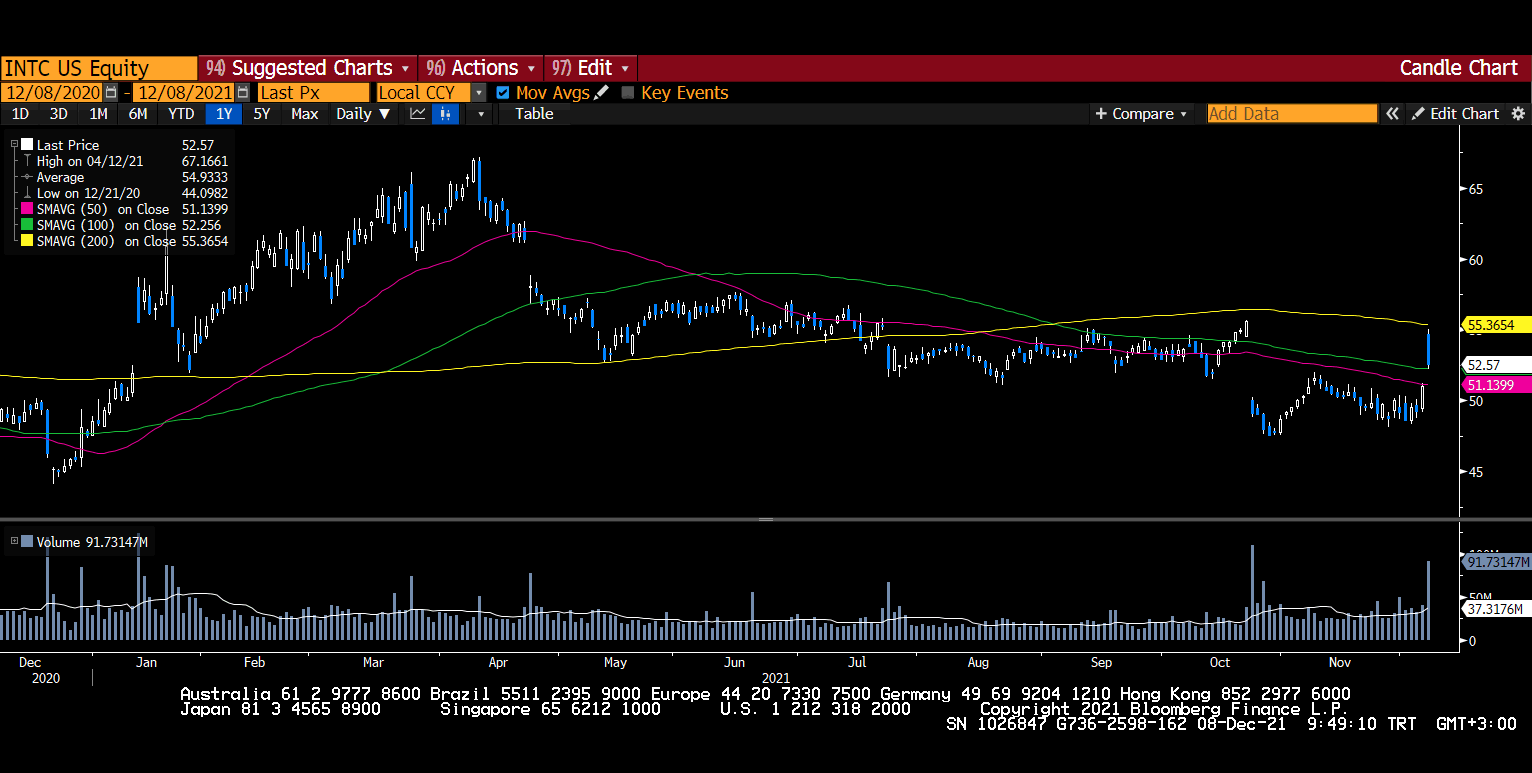Open the Edit menu
Image resolution: width=1532 pixels, height=773 pixels.
click(x=591, y=68)
